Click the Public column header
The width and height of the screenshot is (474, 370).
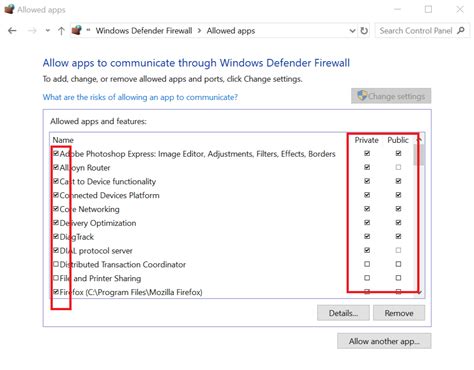coord(398,140)
